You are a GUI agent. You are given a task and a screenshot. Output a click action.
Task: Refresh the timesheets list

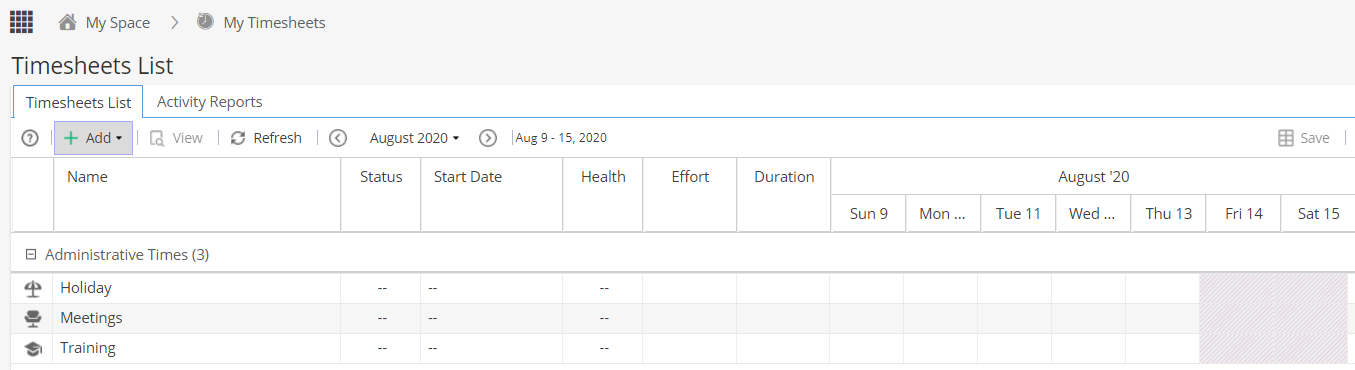pyautogui.click(x=266, y=138)
